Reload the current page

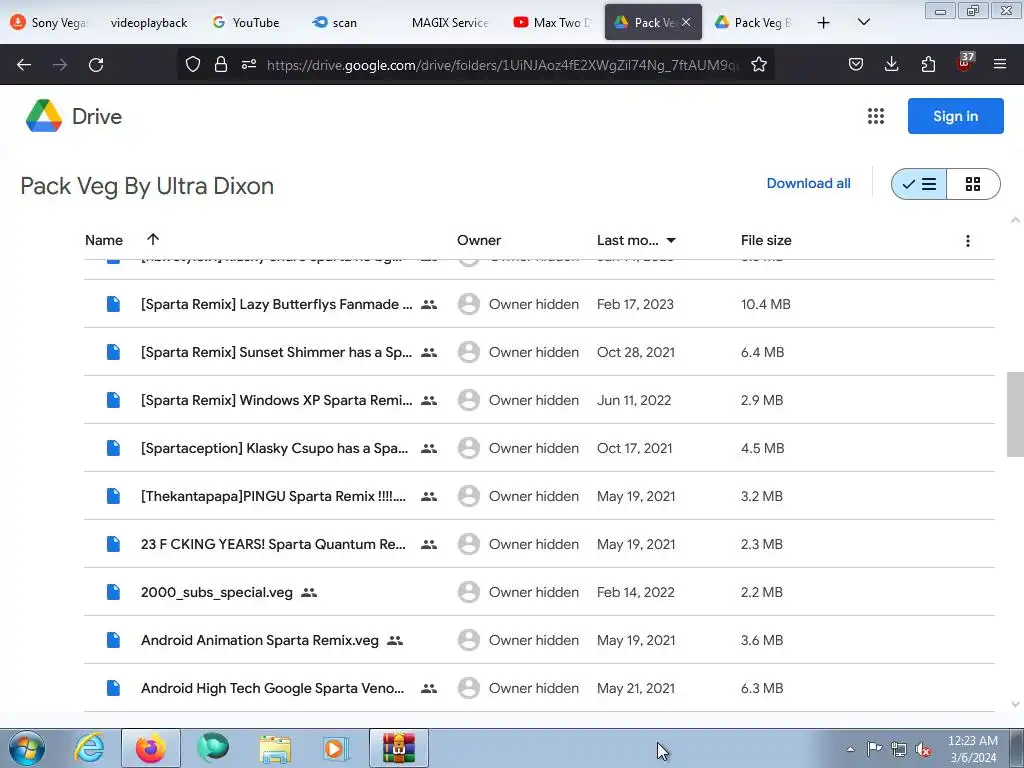click(x=96, y=65)
